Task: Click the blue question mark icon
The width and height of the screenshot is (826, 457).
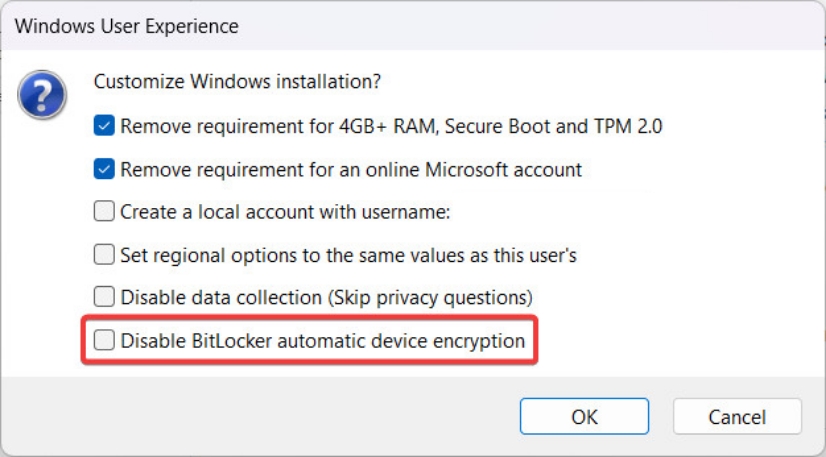Action: pyautogui.click(x=42, y=95)
